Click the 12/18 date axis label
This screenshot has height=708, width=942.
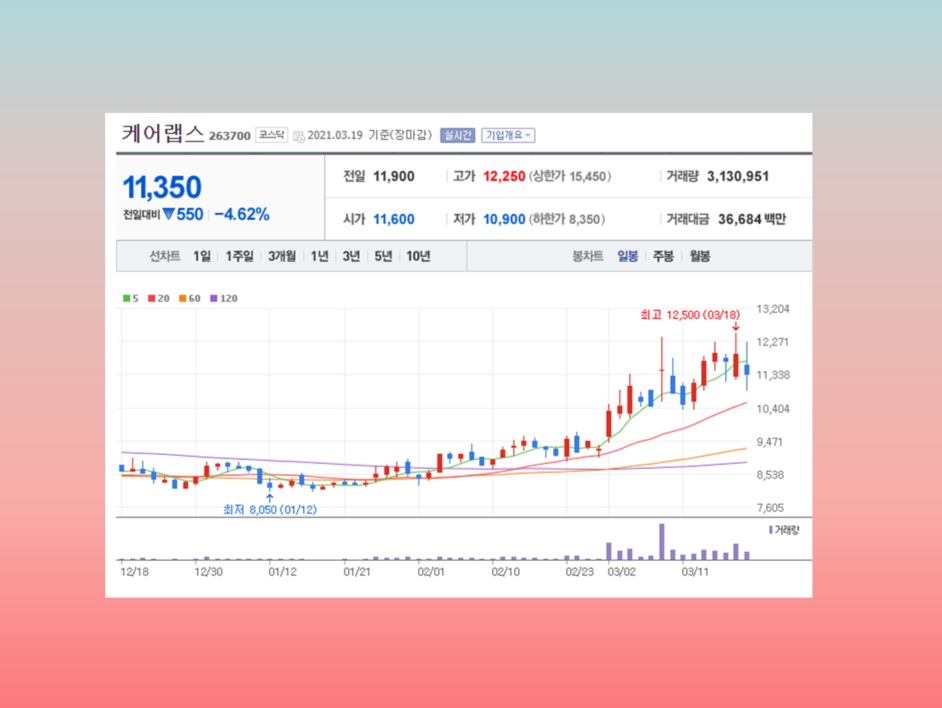[x=135, y=572]
